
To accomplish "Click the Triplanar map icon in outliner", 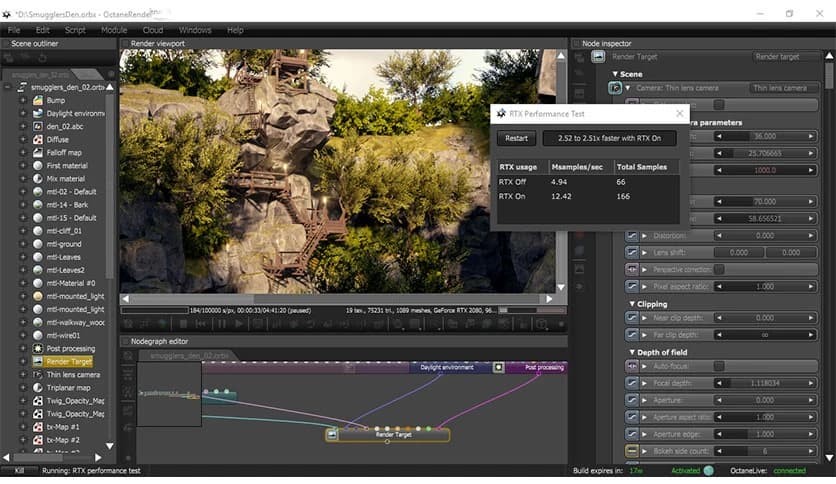I will pos(38,388).
